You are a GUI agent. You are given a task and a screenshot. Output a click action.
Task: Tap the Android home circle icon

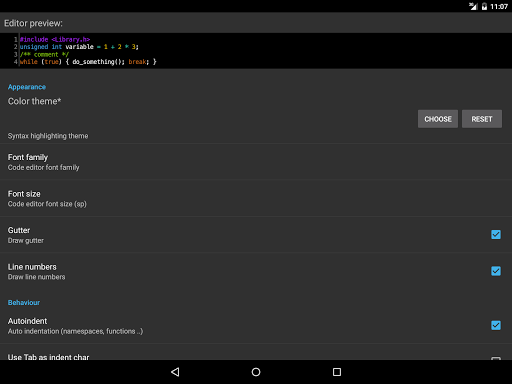click(256, 372)
